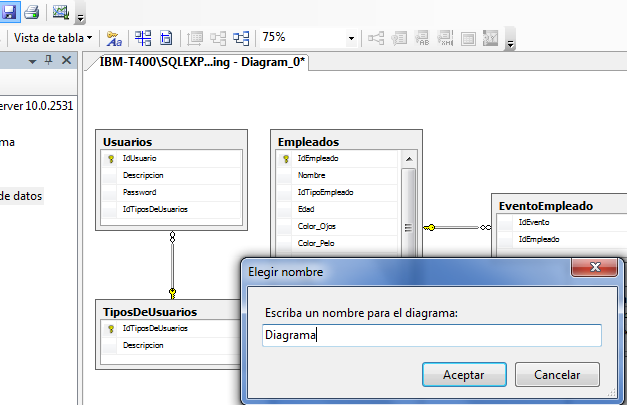Click the 75% zoom value field
Image resolution: width=627 pixels, height=405 pixels.
coord(303,38)
